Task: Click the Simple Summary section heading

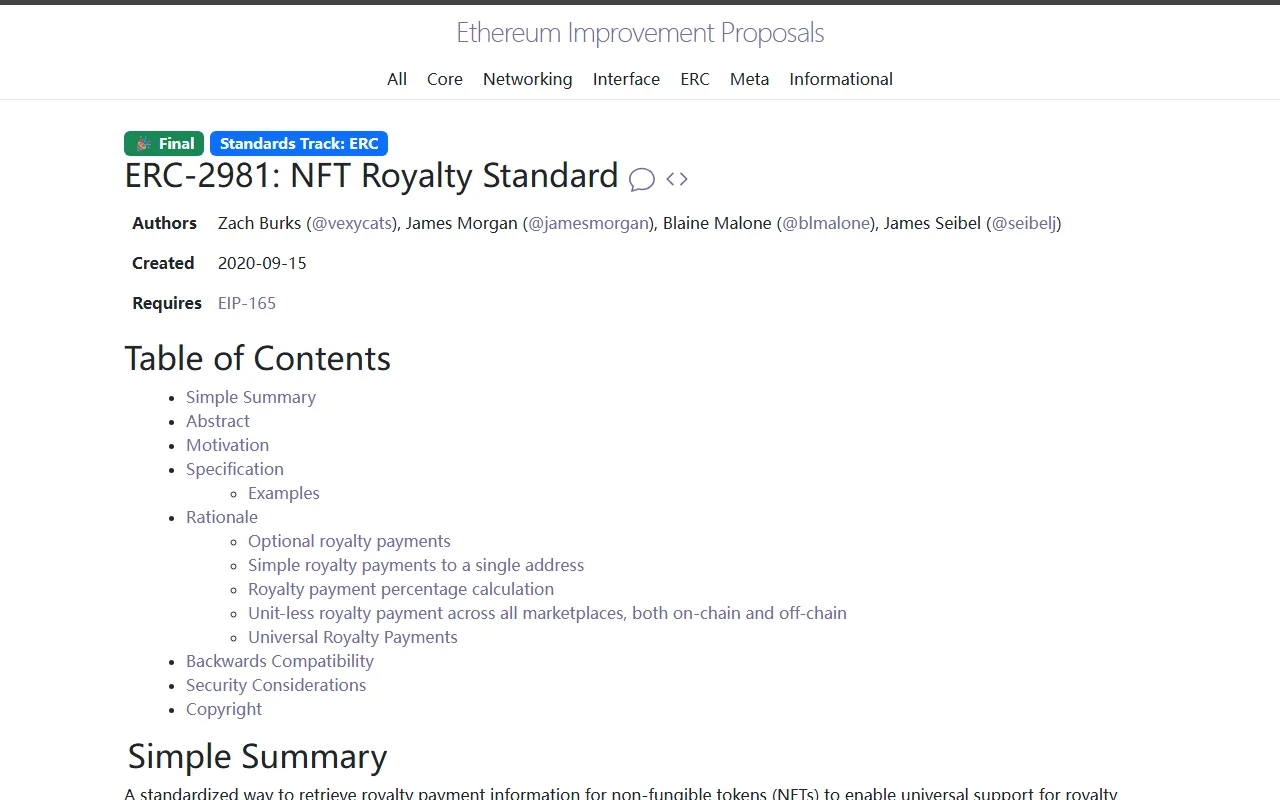Action: [x=257, y=757]
